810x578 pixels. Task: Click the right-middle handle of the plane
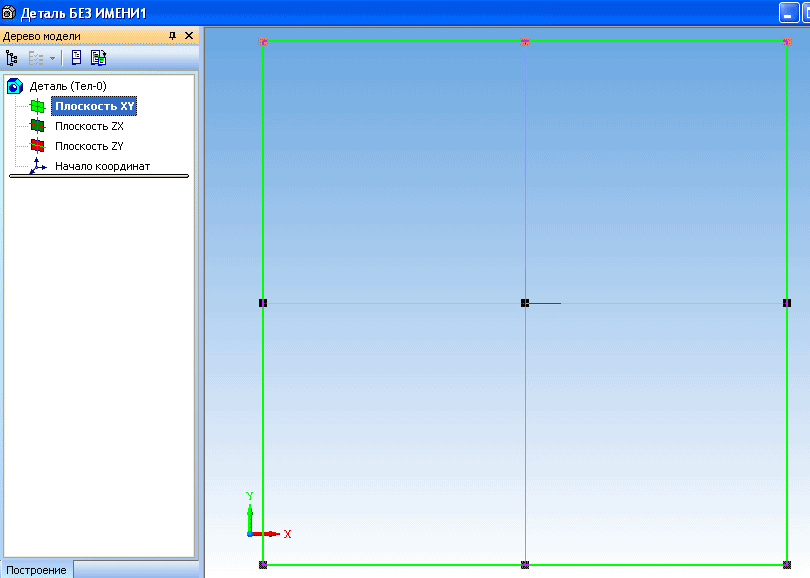pos(787,303)
